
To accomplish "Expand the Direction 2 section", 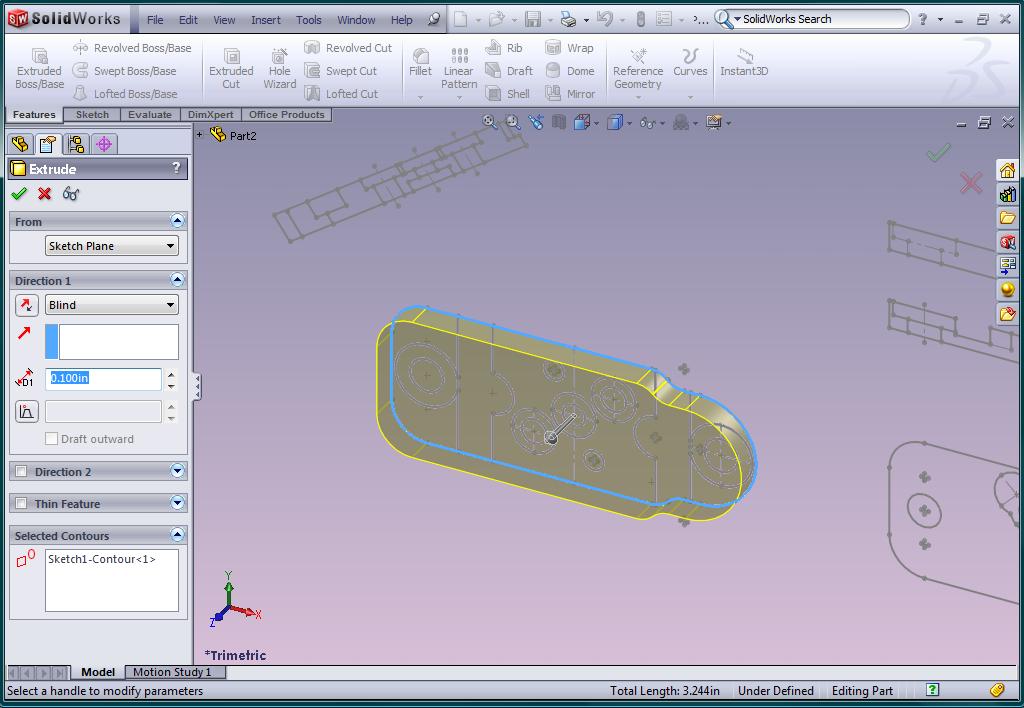I will [177, 471].
